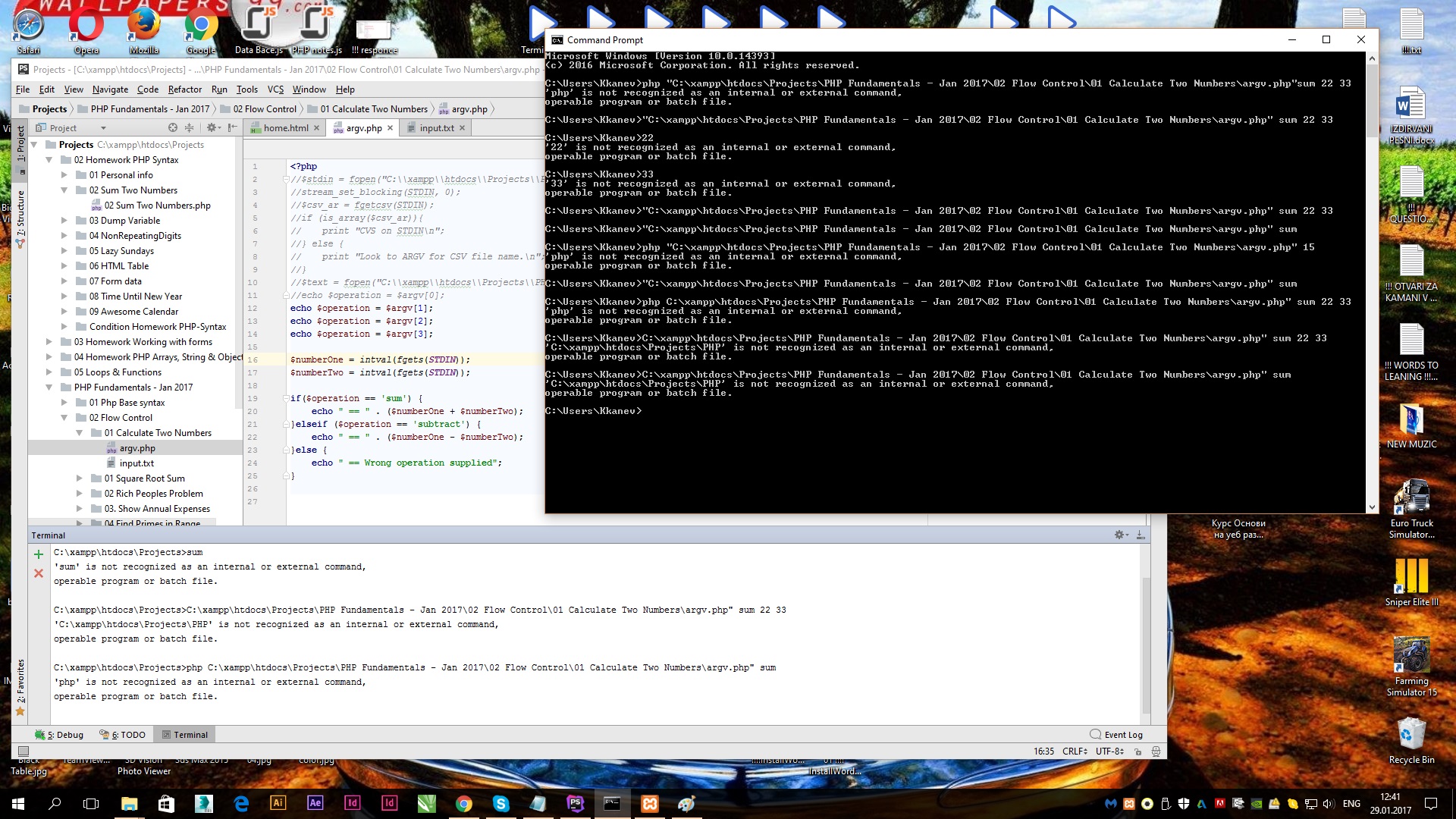Screen dimensions: 1456x819
Task: Open the Hector inspector icon in status bar
Action: (x=1156, y=752)
